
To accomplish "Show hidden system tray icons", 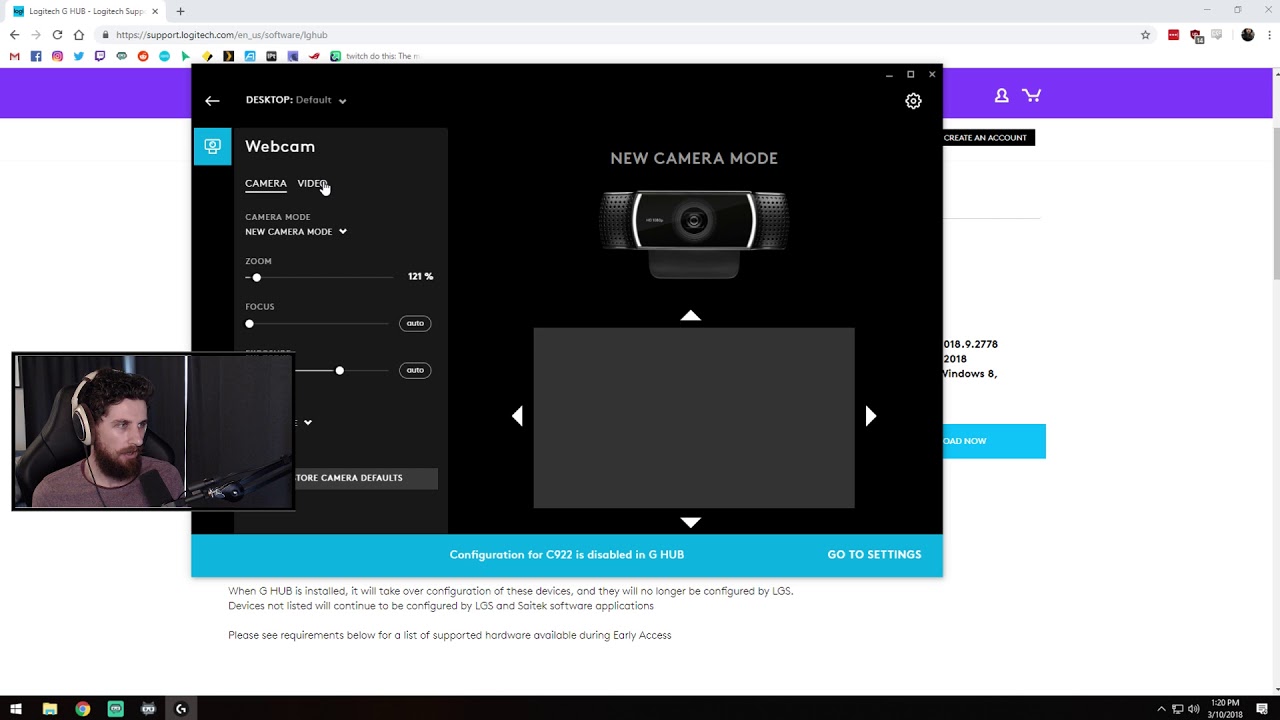I will tap(1161, 709).
